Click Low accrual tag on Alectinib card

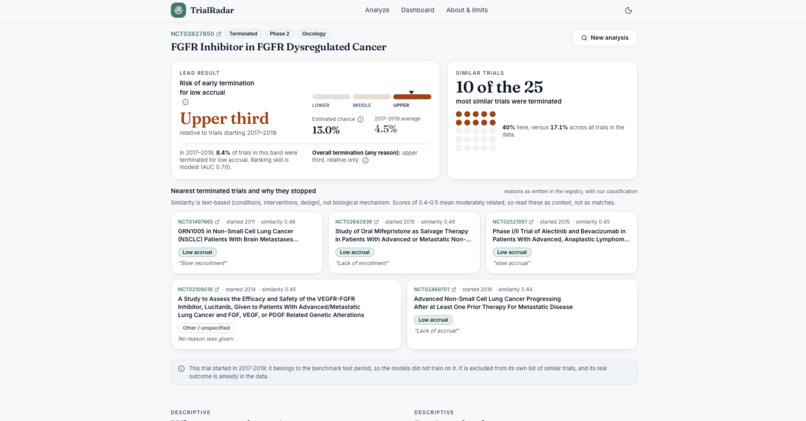click(512, 252)
